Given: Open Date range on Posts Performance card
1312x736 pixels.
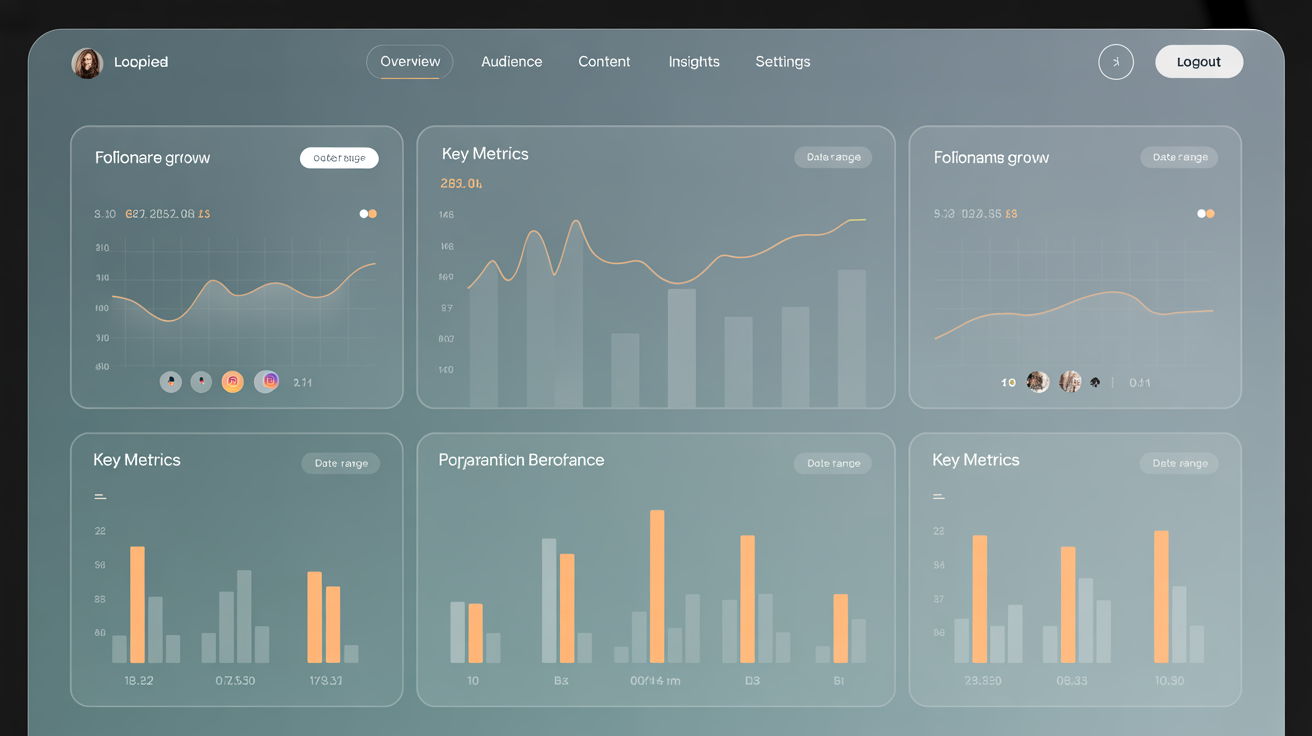Looking at the screenshot, I should 832,463.
